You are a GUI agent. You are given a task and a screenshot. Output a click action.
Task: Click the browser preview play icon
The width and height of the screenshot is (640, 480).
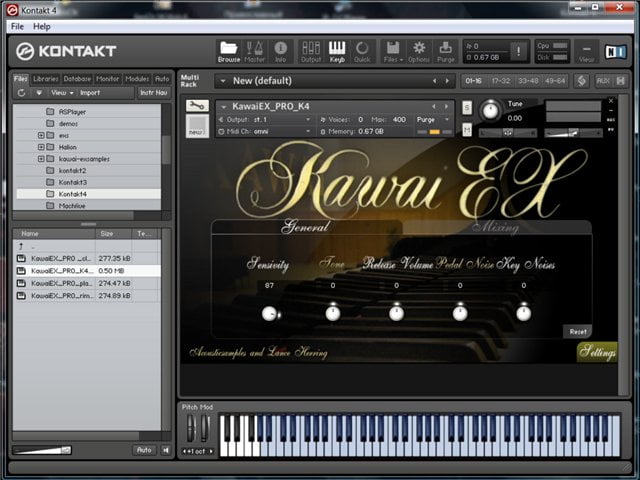coord(165,450)
